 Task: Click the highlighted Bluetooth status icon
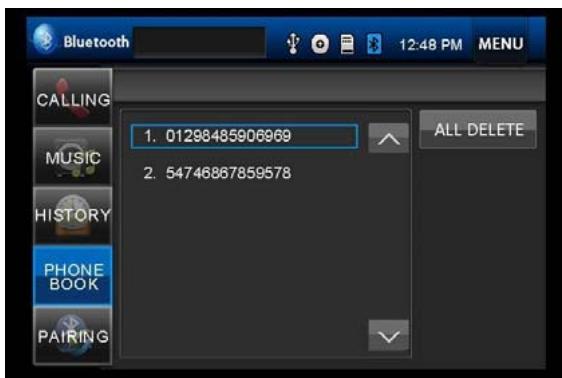tap(374, 44)
